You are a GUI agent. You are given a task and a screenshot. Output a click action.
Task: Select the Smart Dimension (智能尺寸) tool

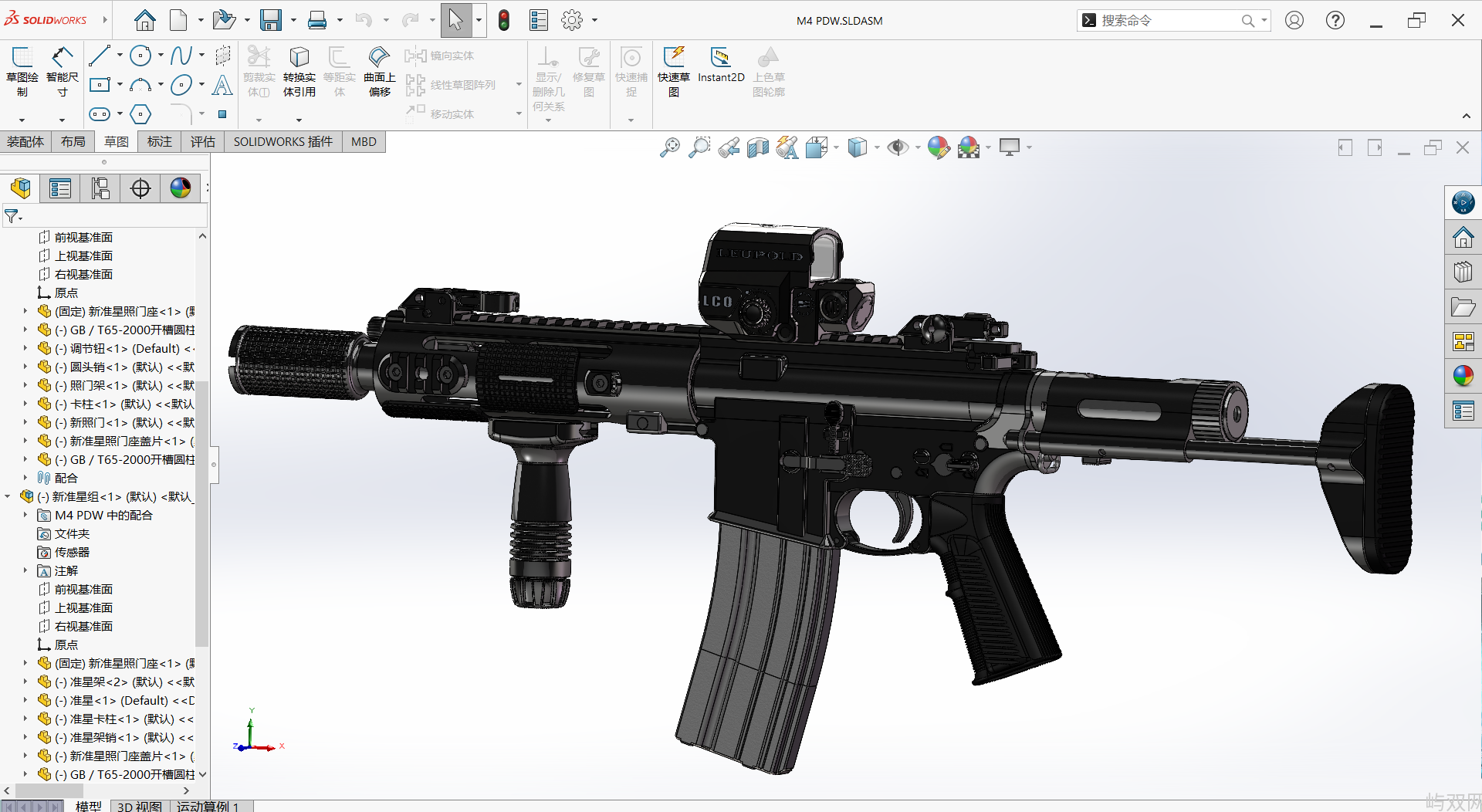(x=62, y=58)
